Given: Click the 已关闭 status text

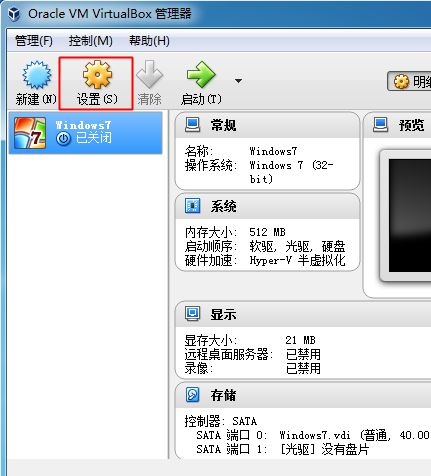Looking at the screenshot, I should point(94,138).
